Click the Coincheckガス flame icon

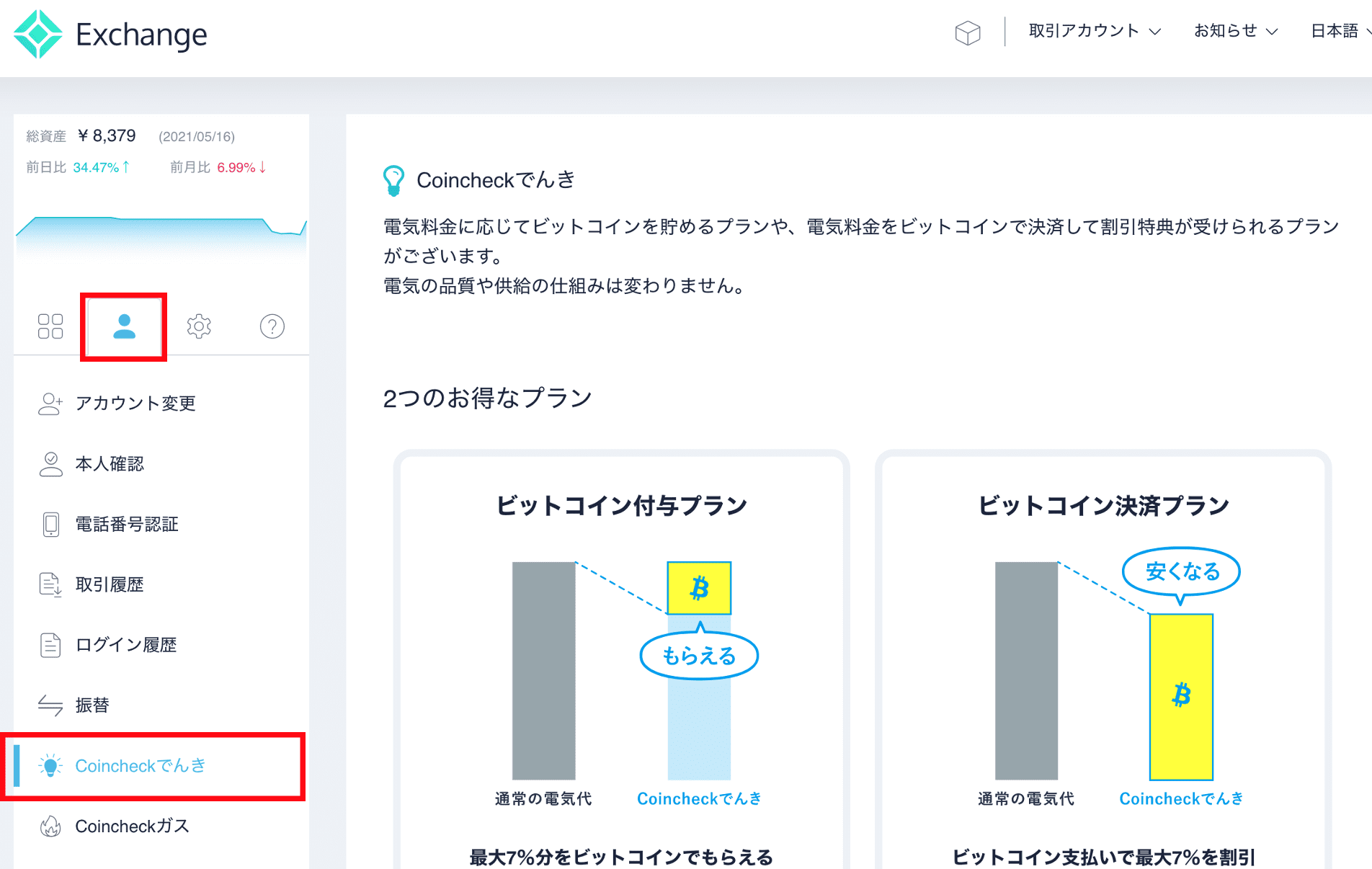point(50,826)
